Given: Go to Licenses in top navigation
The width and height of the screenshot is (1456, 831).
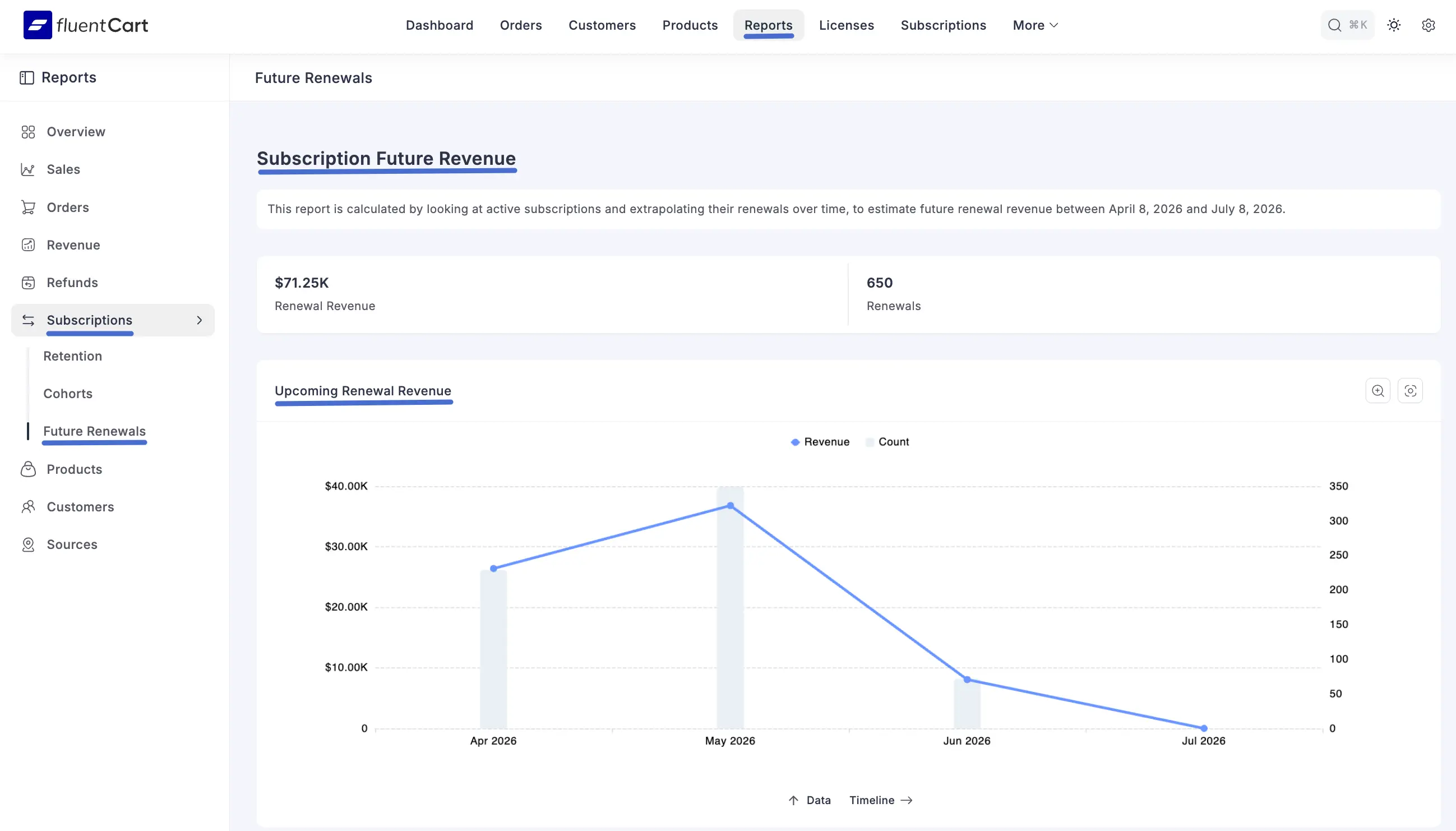Looking at the screenshot, I should tap(846, 25).
